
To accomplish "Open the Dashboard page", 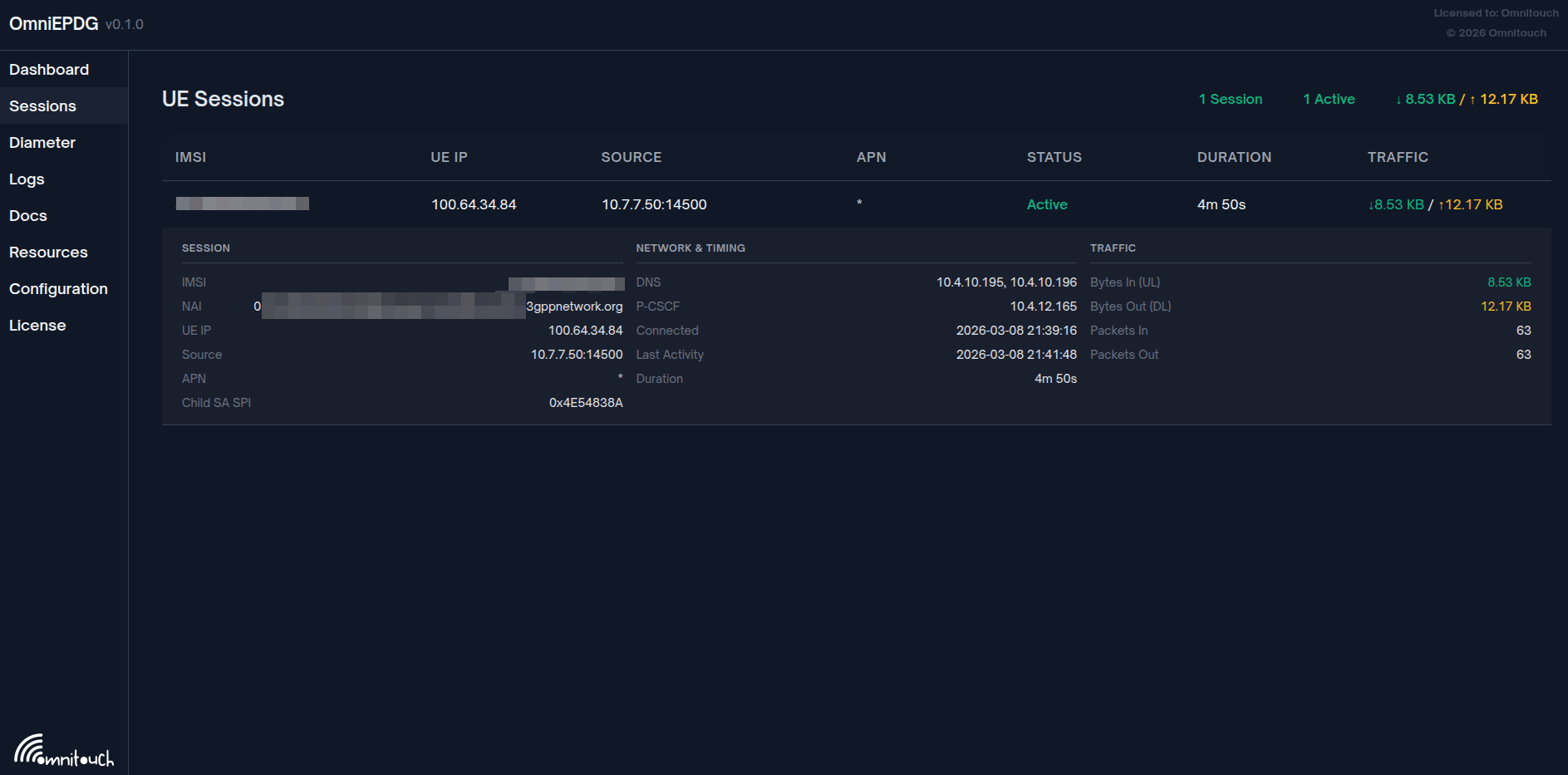I will [x=49, y=70].
